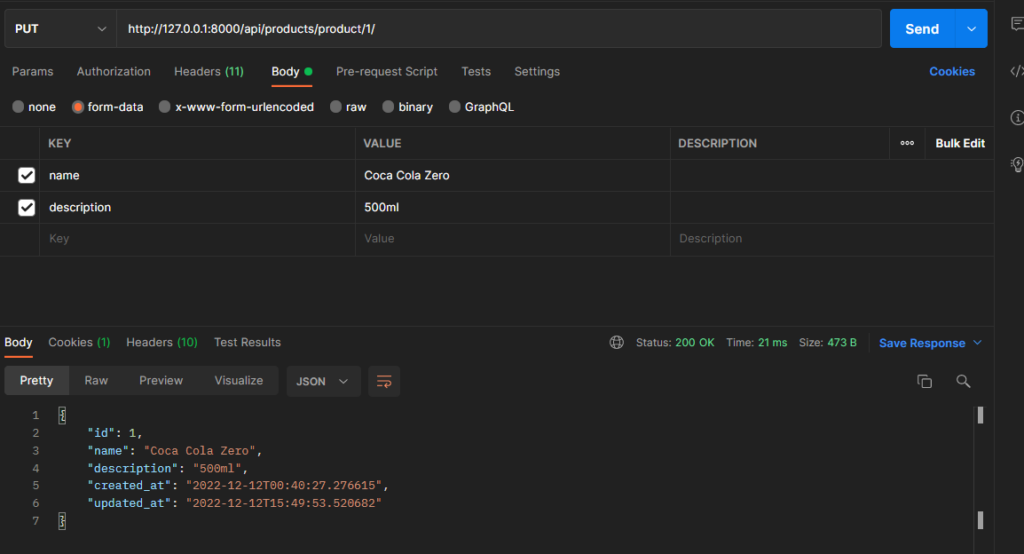Image resolution: width=1024 pixels, height=554 pixels.
Task: Toggle the wrap lines icon
Action: tap(384, 381)
